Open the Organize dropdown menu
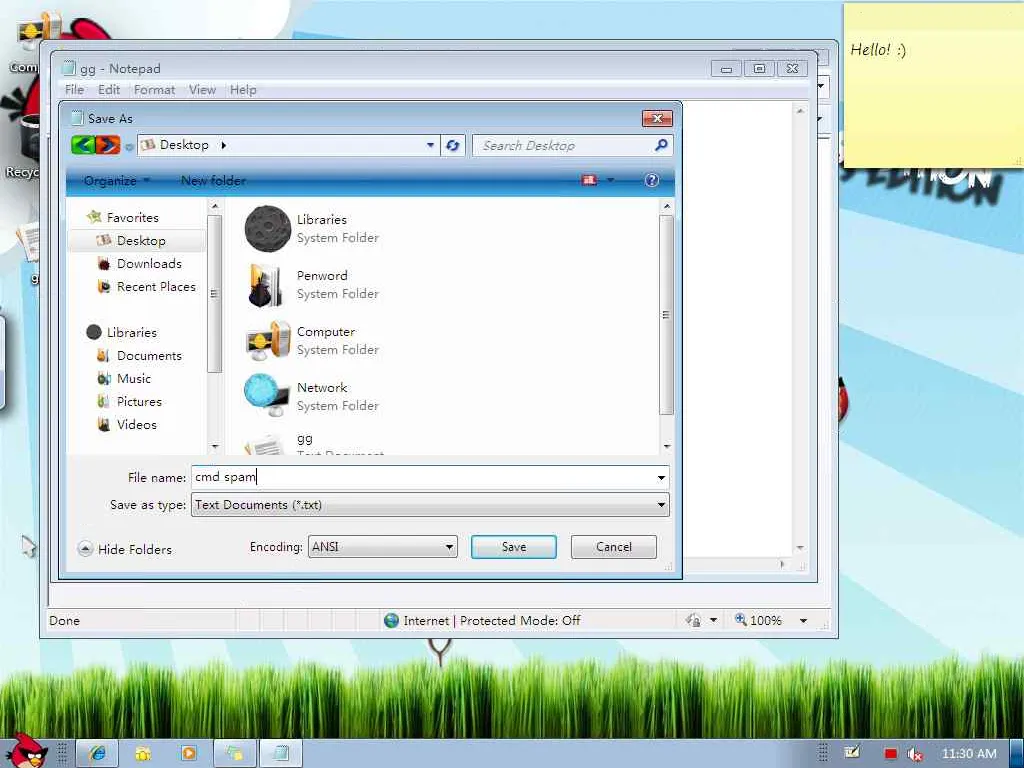1024x768 pixels. click(117, 180)
